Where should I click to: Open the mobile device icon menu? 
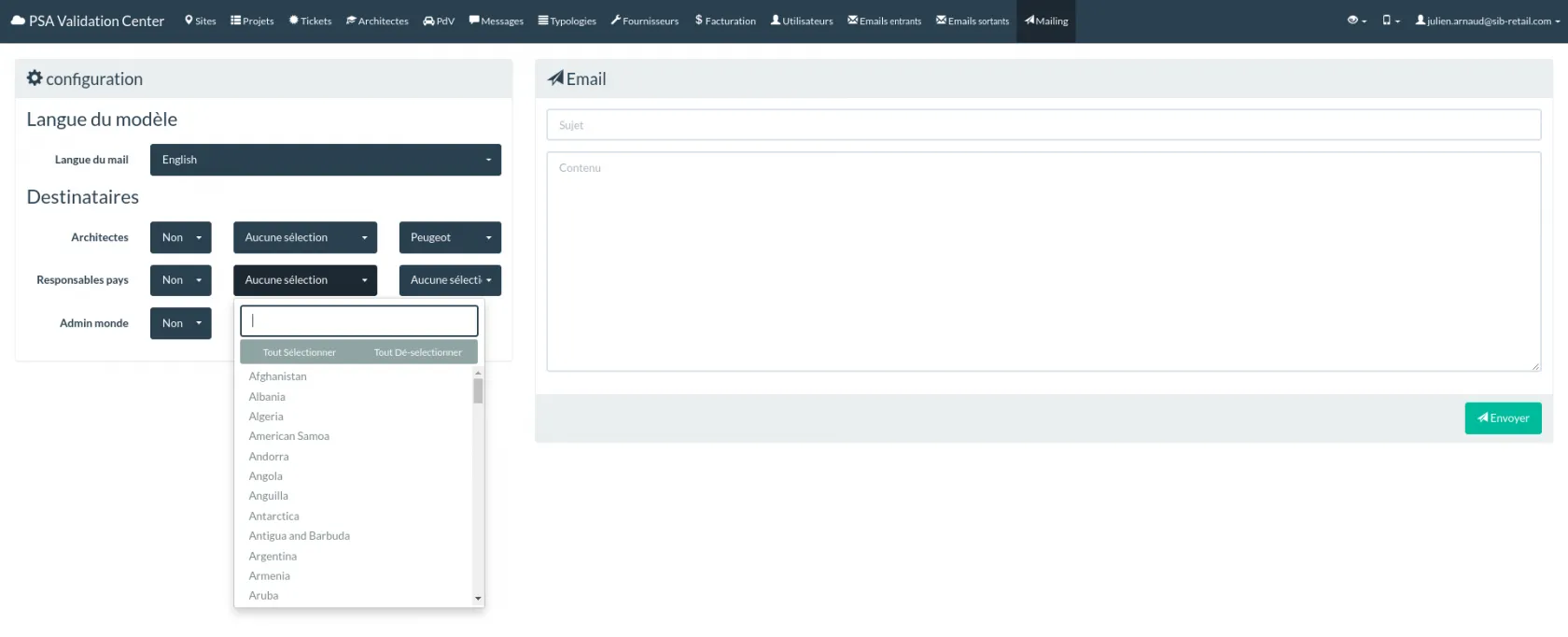1391,21
